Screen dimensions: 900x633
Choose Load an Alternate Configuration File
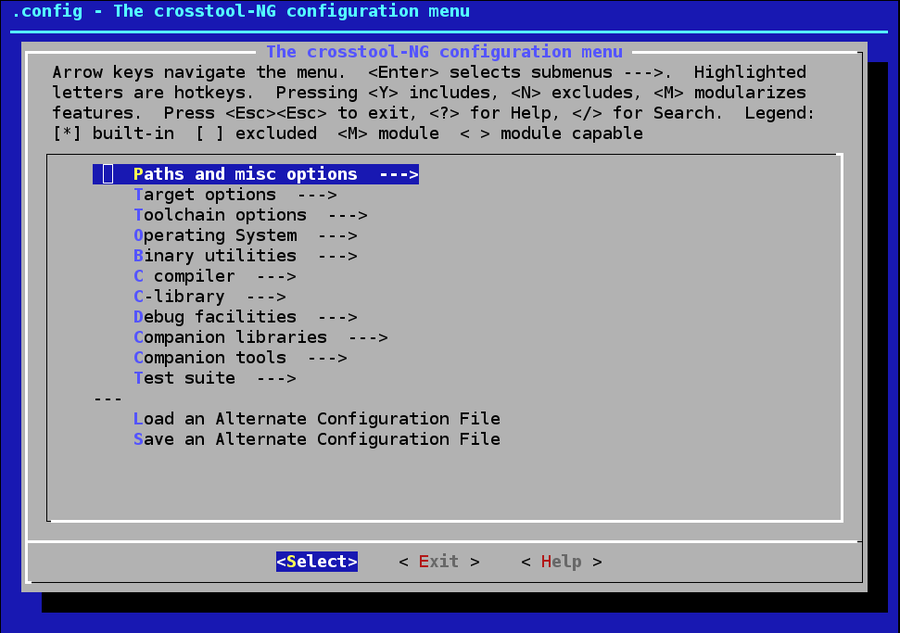tap(317, 419)
